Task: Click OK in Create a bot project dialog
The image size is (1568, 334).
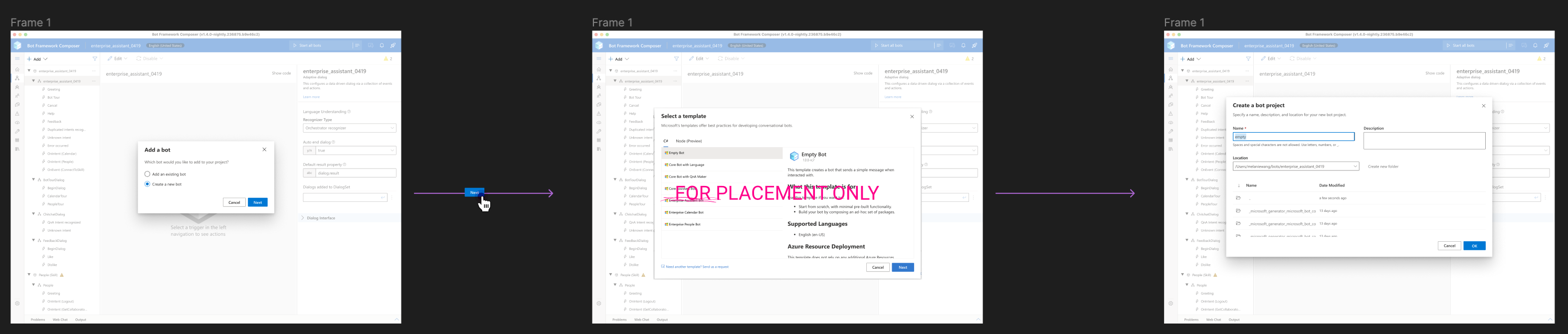Action: [x=1474, y=246]
